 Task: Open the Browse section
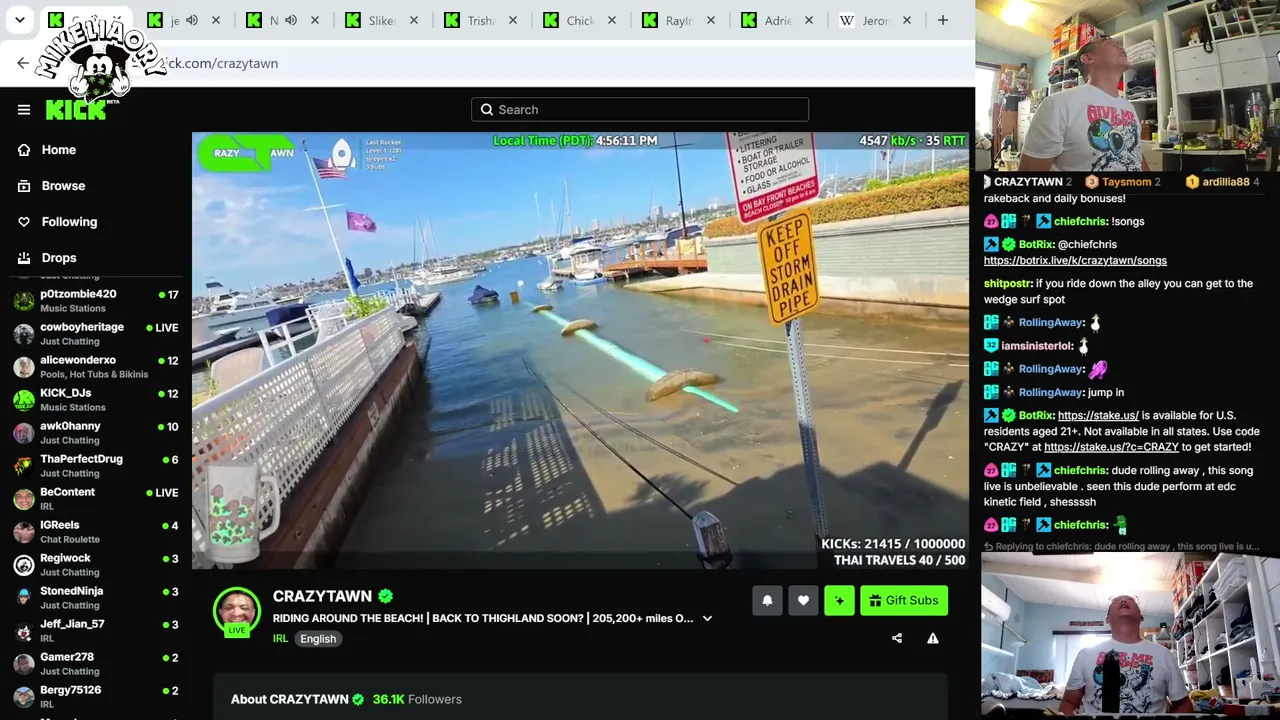click(63, 186)
